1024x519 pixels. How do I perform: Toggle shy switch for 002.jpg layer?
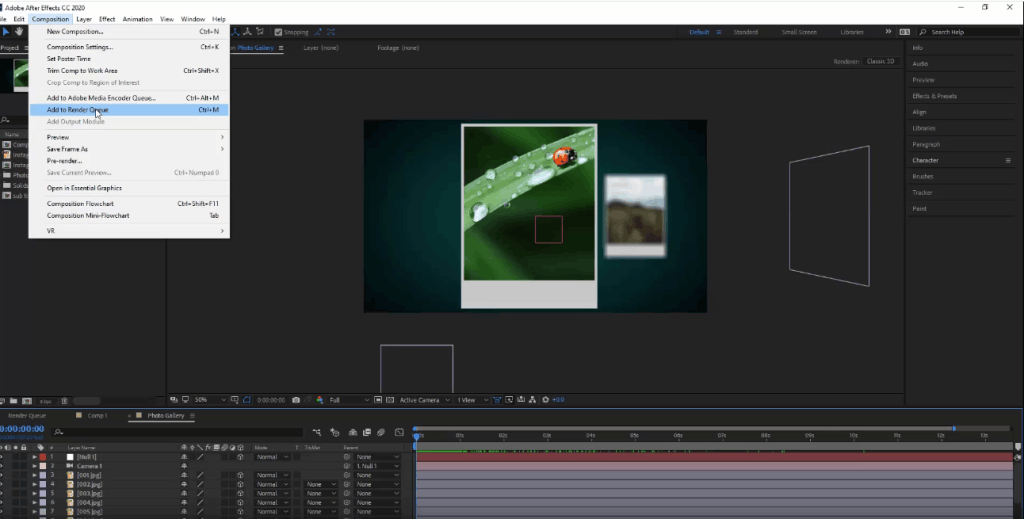click(184, 484)
